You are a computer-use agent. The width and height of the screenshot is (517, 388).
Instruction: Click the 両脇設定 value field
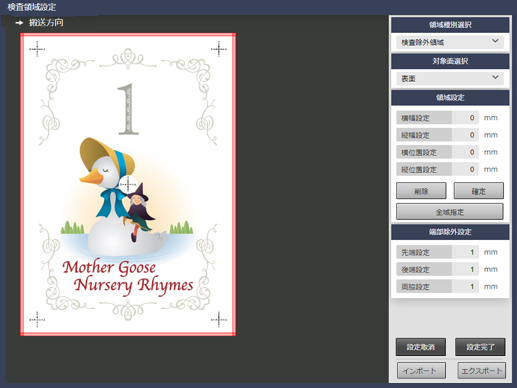pyautogui.click(x=465, y=286)
